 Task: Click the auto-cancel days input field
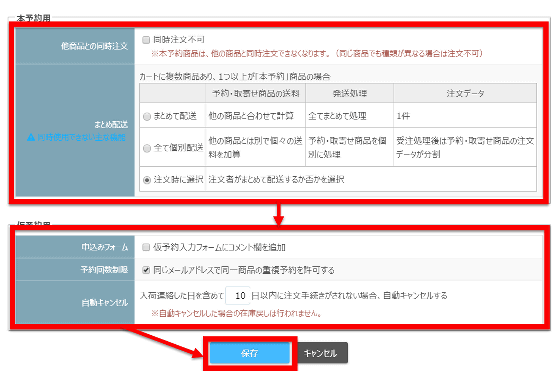(238, 295)
